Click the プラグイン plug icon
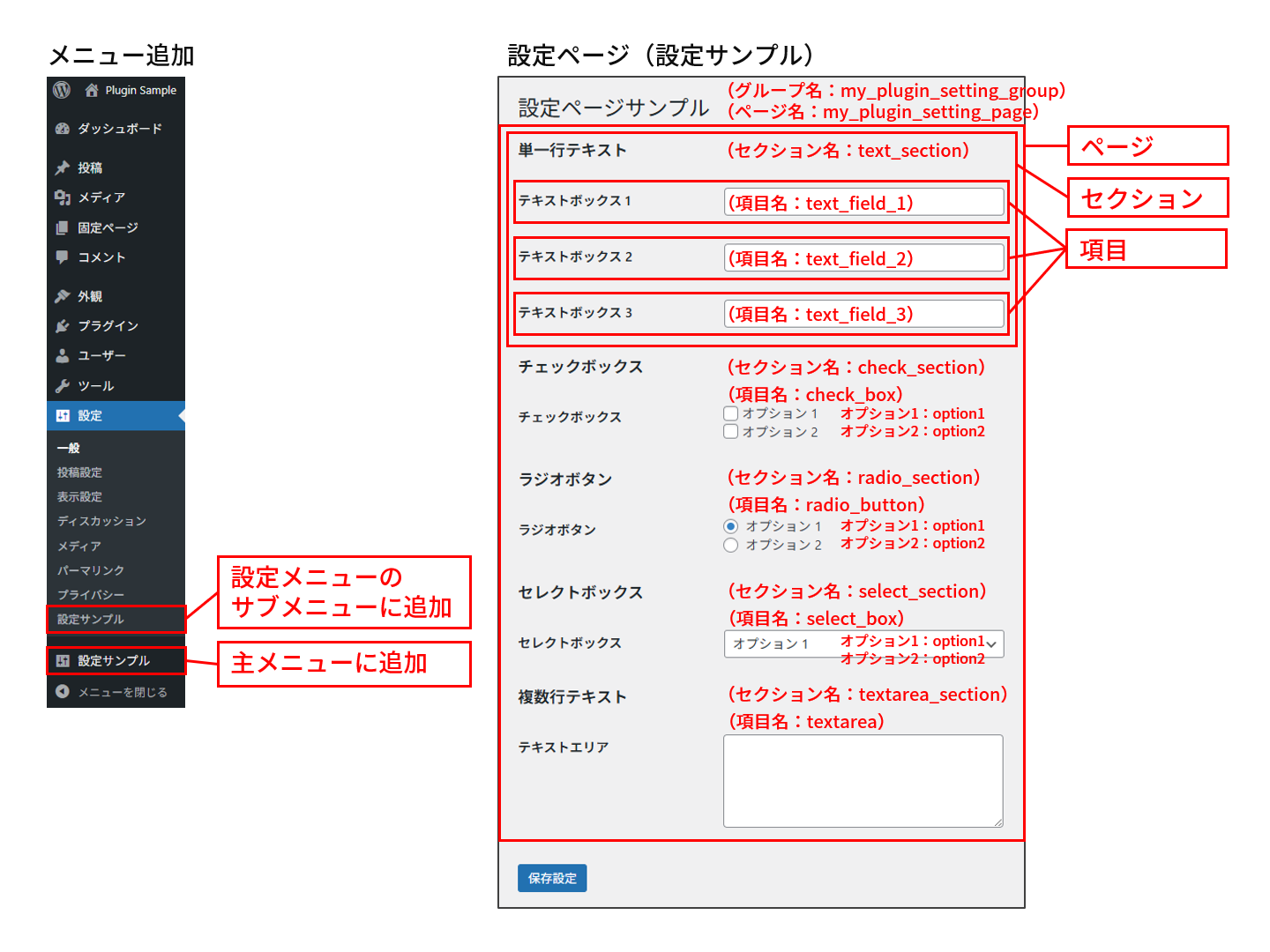The height and width of the screenshot is (952, 1270). click(63, 326)
